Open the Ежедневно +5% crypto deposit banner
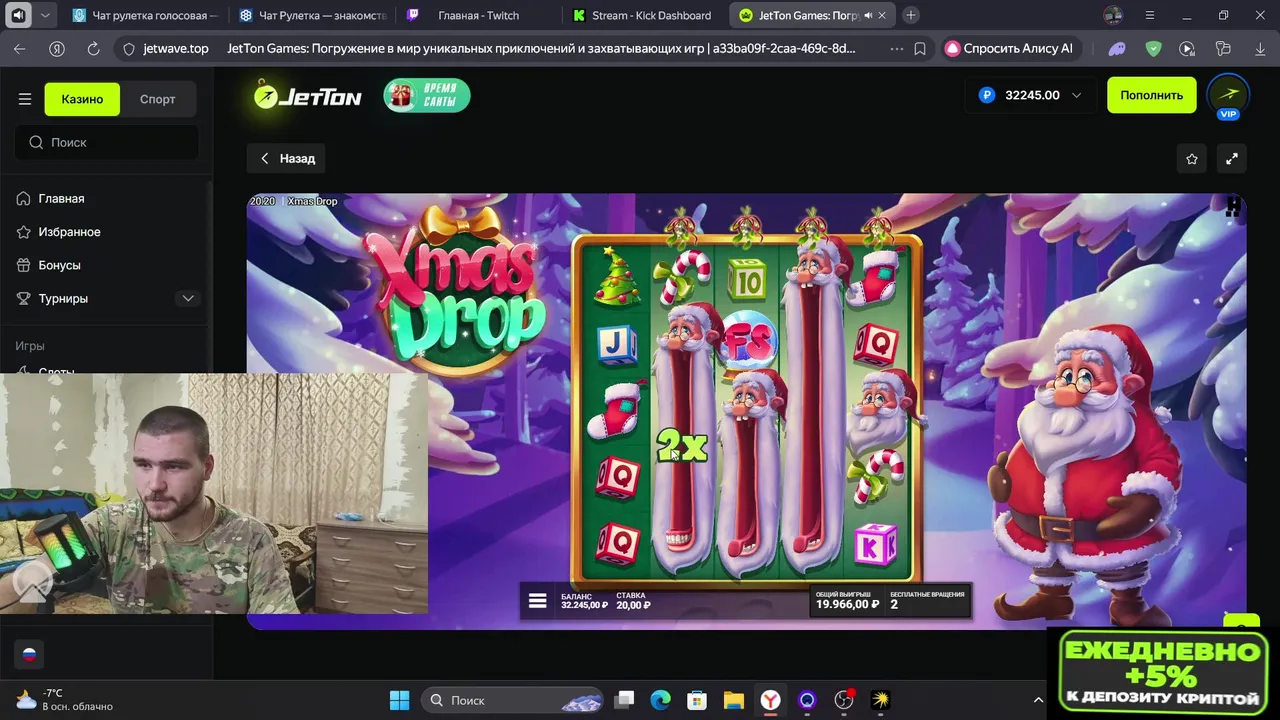The height and width of the screenshot is (720, 1280). 1162,672
